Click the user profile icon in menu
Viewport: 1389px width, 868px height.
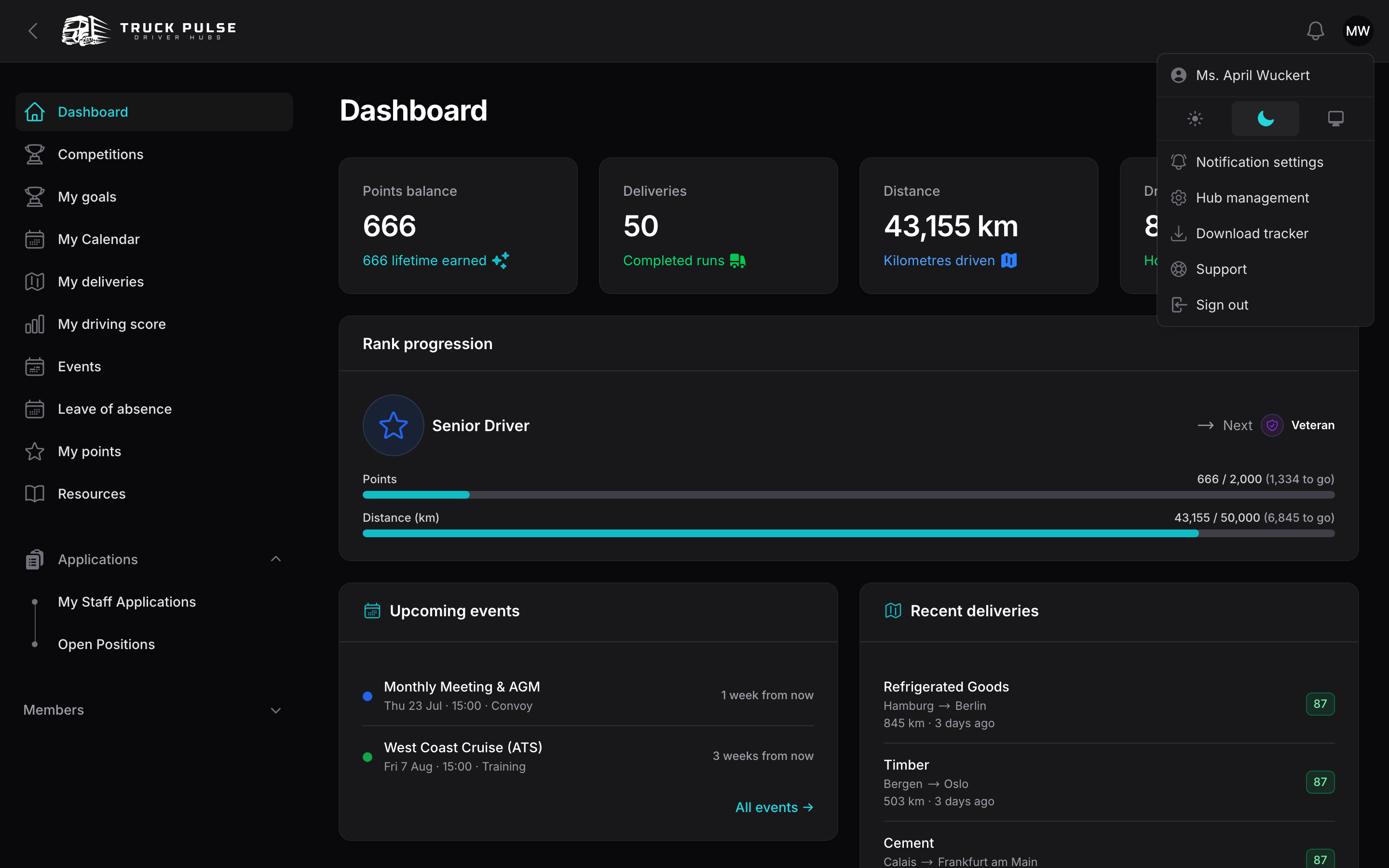click(1178, 75)
